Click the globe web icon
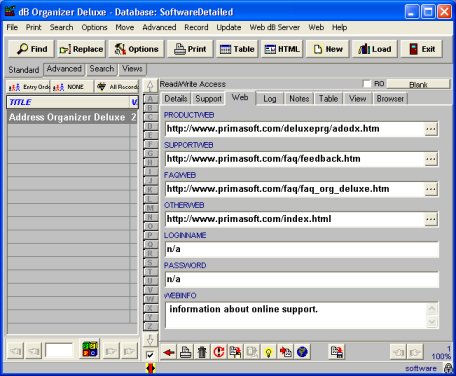Screen dimensions: 456x376 tap(302, 352)
